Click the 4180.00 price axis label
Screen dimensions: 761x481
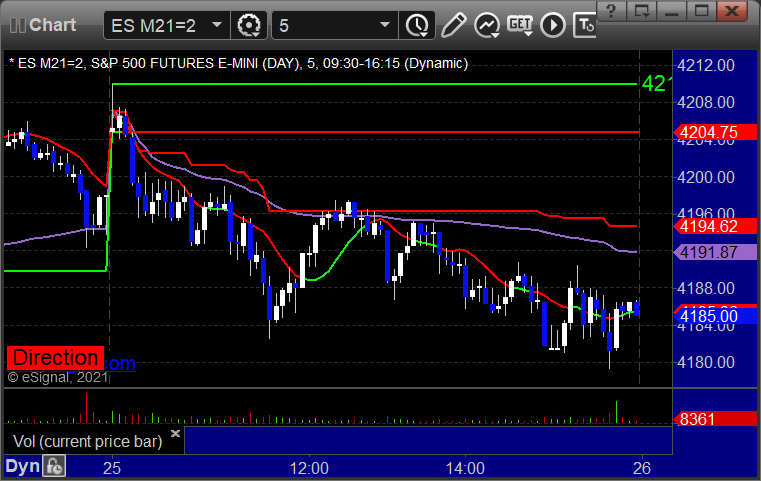pyautogui.click(x=706, y=362)
